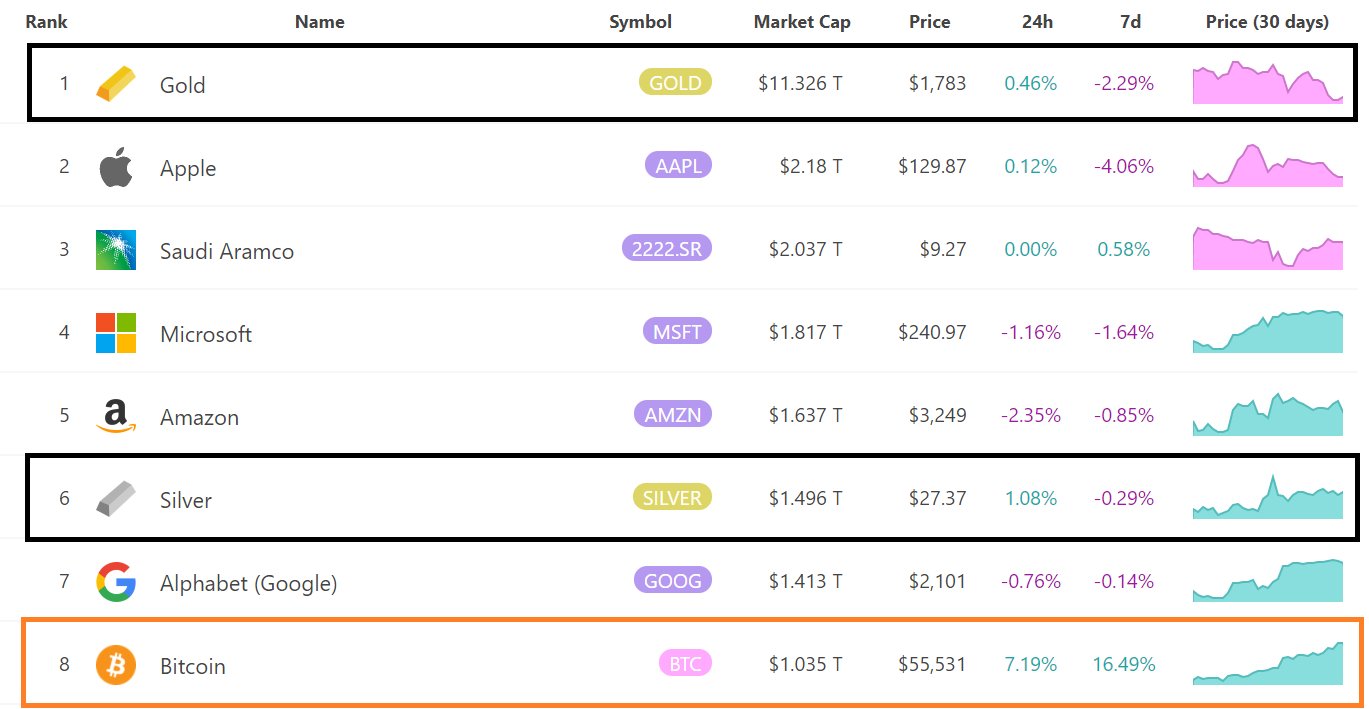1369x709 pixels.
Task: Click the MSFT symbol badge
Action: (676, 331)
